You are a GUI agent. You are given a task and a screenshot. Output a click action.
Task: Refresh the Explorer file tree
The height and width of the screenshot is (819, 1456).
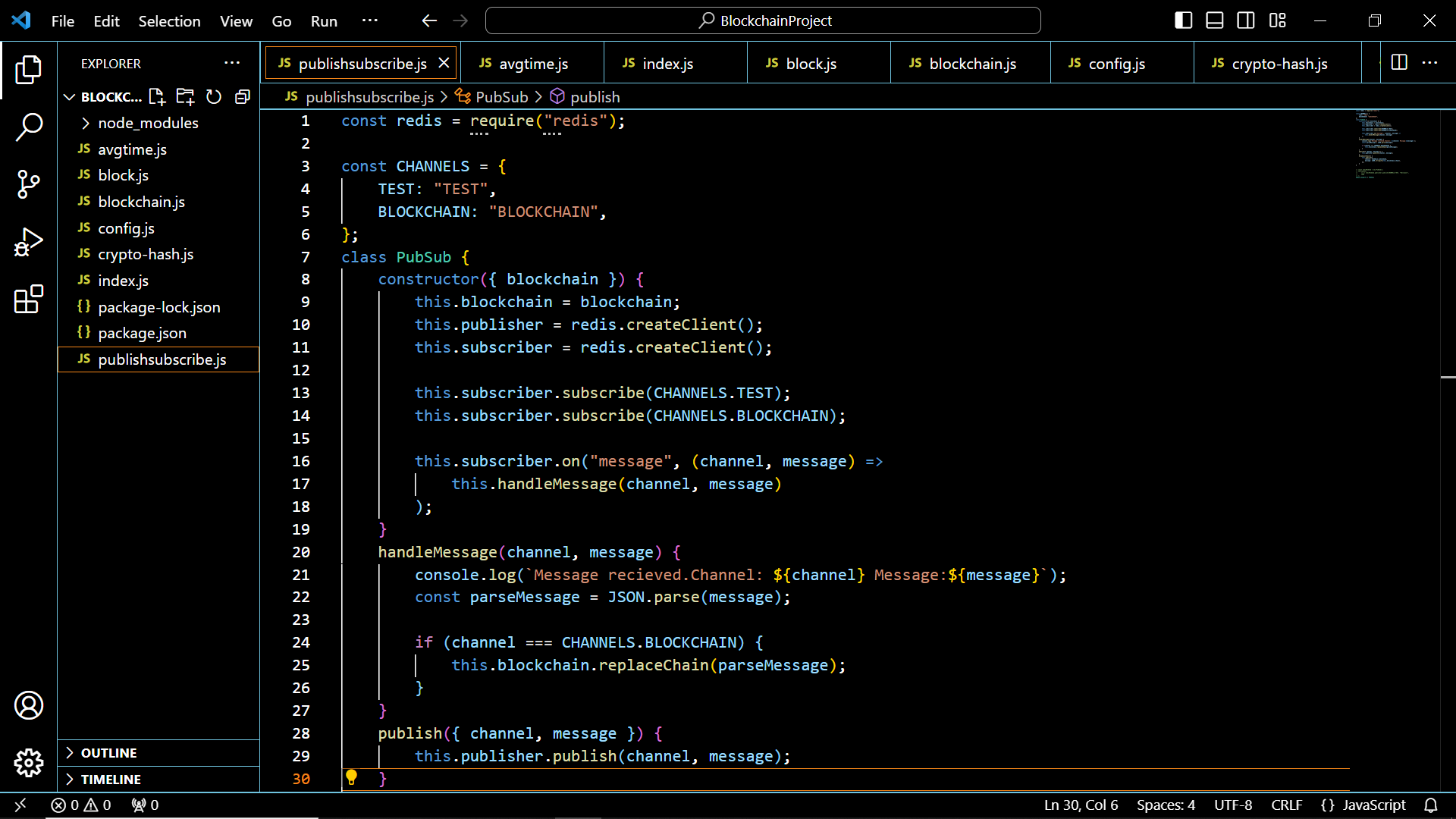[x=214, y=97]
